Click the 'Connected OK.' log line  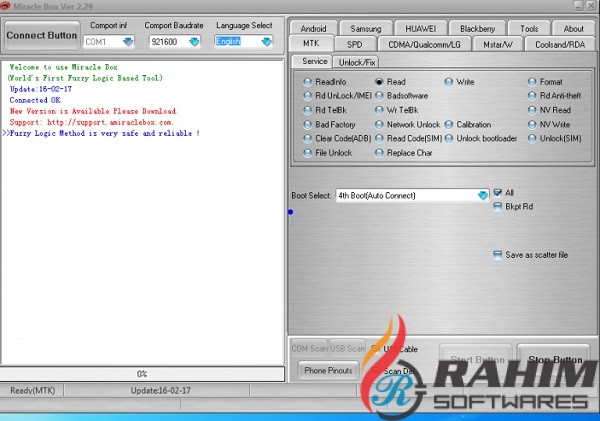[36, 100]
